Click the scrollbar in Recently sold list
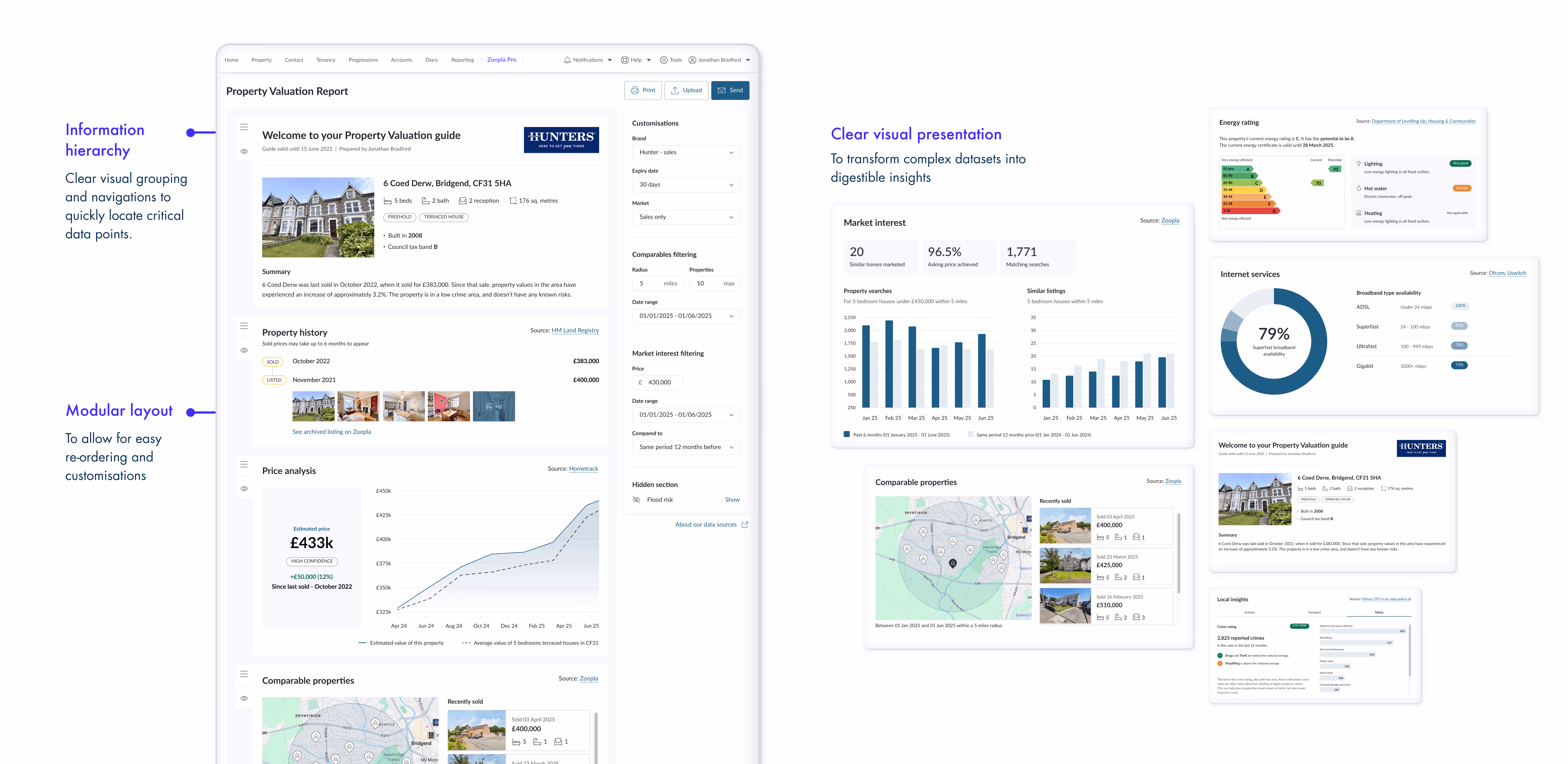Screen dimensions: 1568x764 [1179, 552]
